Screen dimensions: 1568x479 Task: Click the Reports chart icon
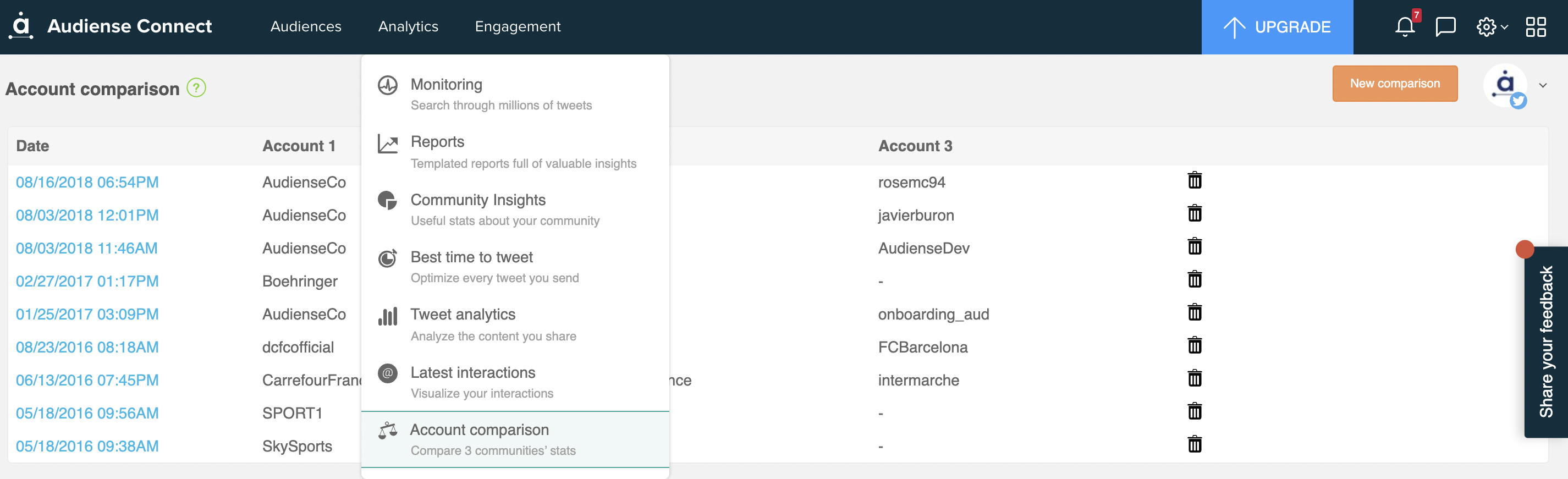388,144
